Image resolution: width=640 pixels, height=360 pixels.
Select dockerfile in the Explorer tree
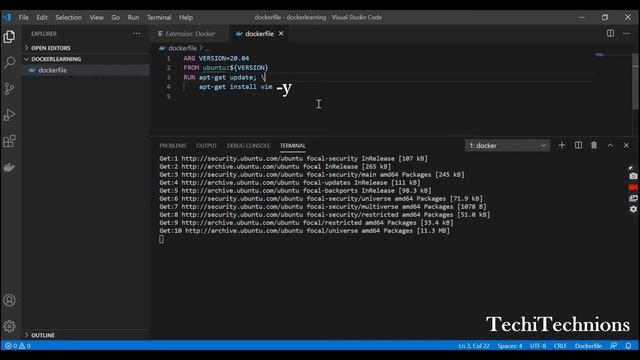point(86,70)
